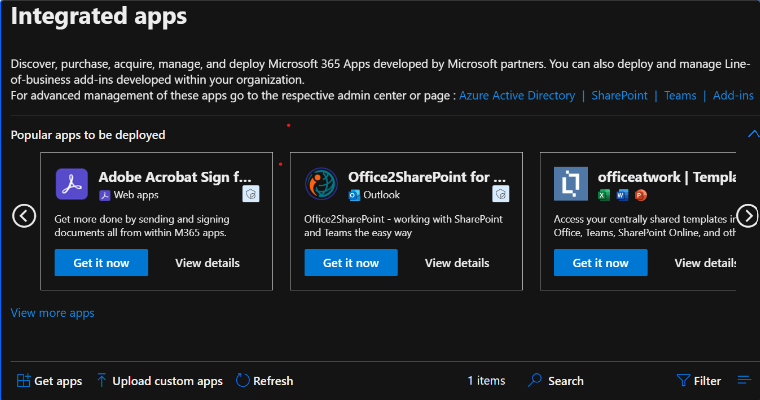This screenshot has height=400, width=760.
Task: Click View more apps link
Action: [x=52, y=313]
